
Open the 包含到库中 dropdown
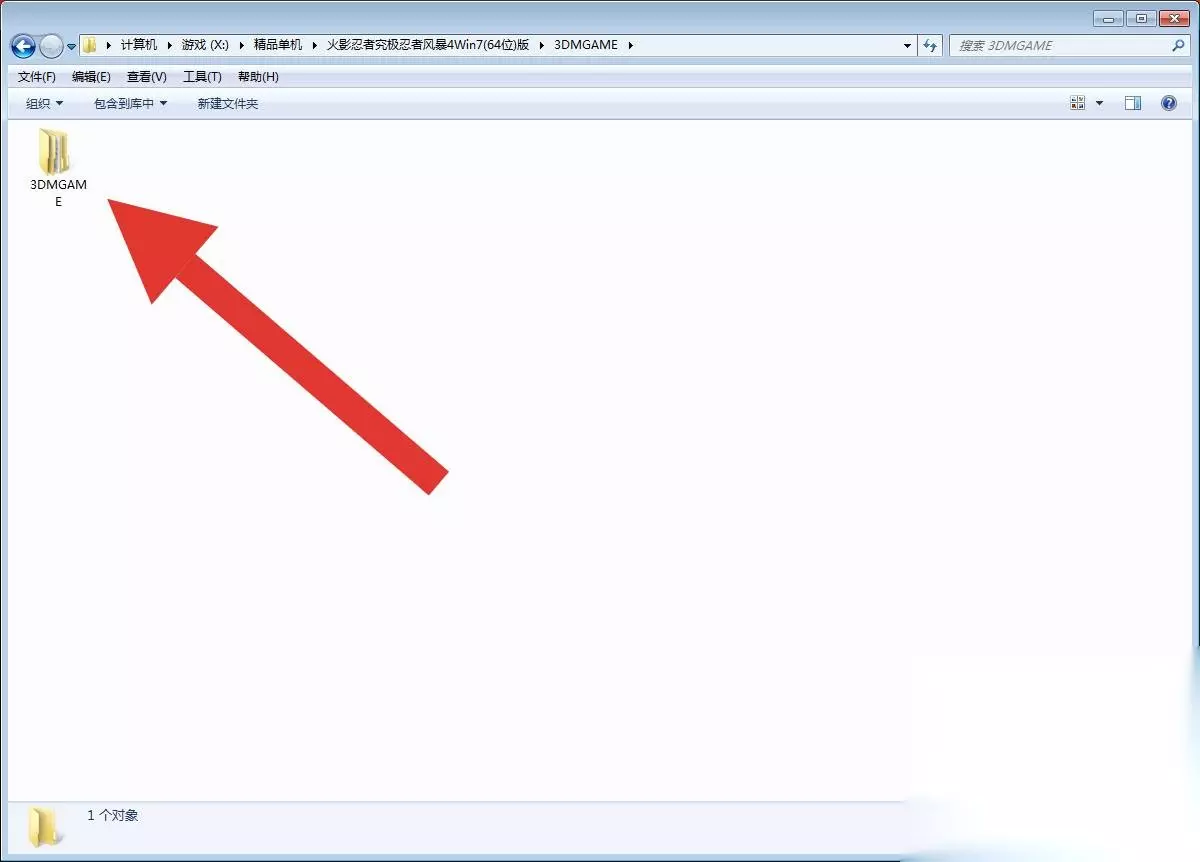coord(130,103)
